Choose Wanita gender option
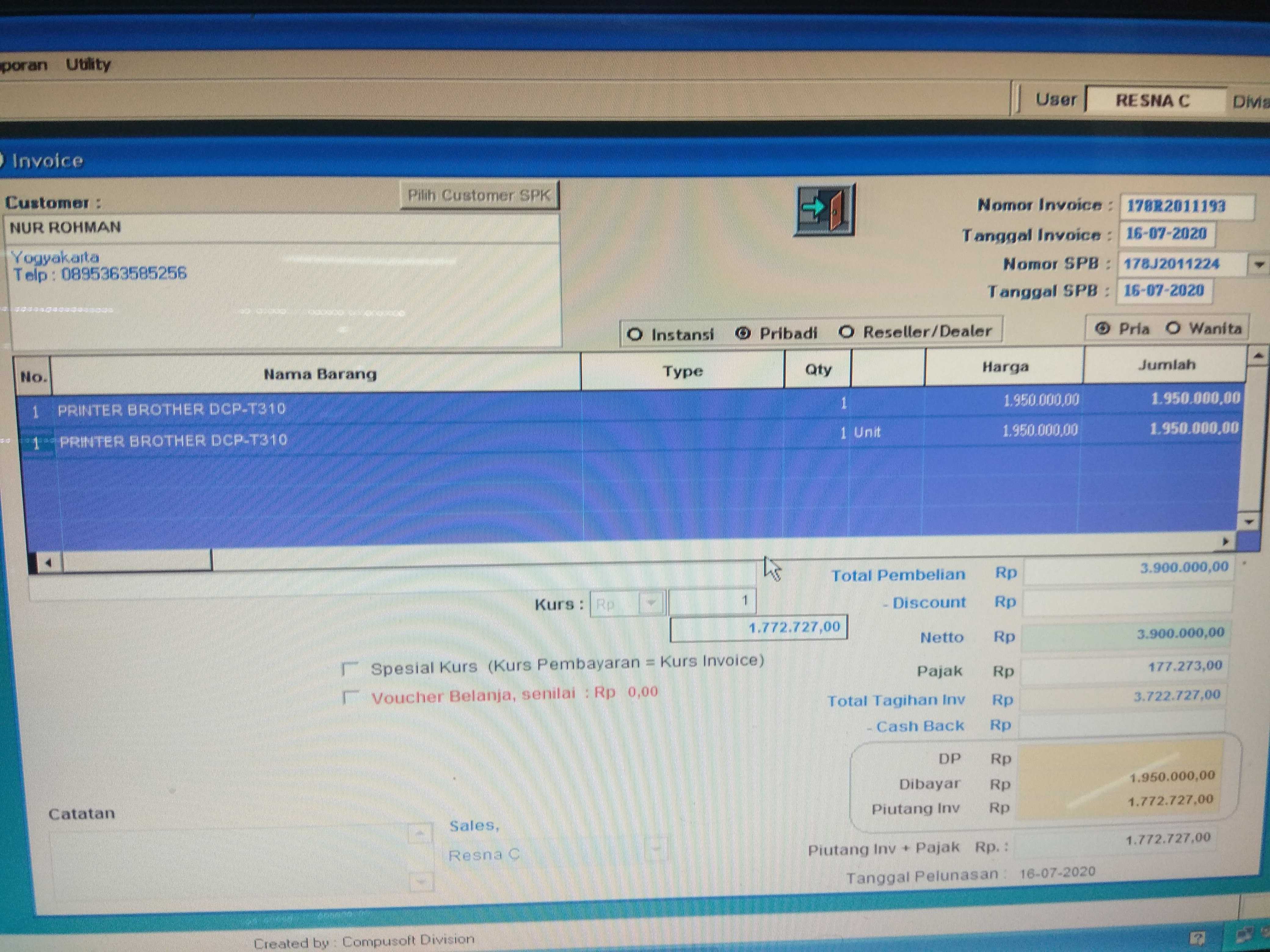1270x952 pixels. [x=1174, y=328]
